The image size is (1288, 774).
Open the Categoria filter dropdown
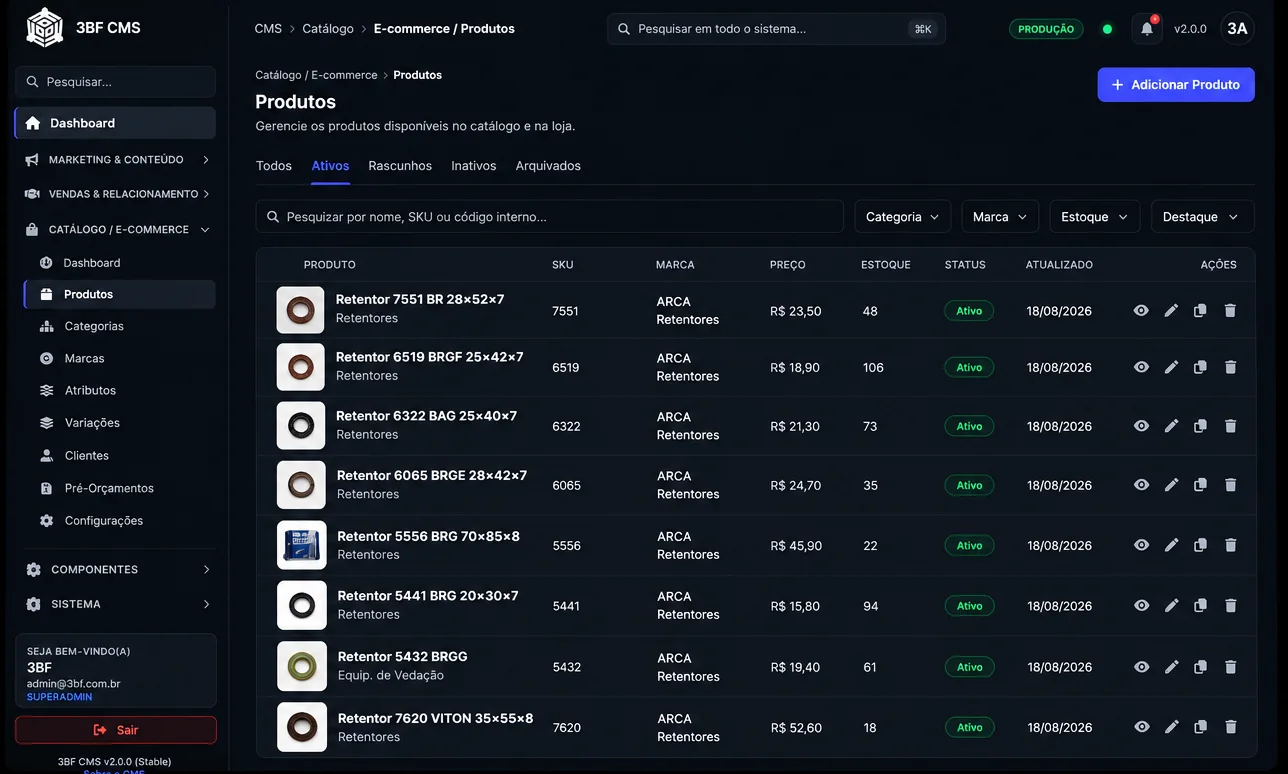902,217
